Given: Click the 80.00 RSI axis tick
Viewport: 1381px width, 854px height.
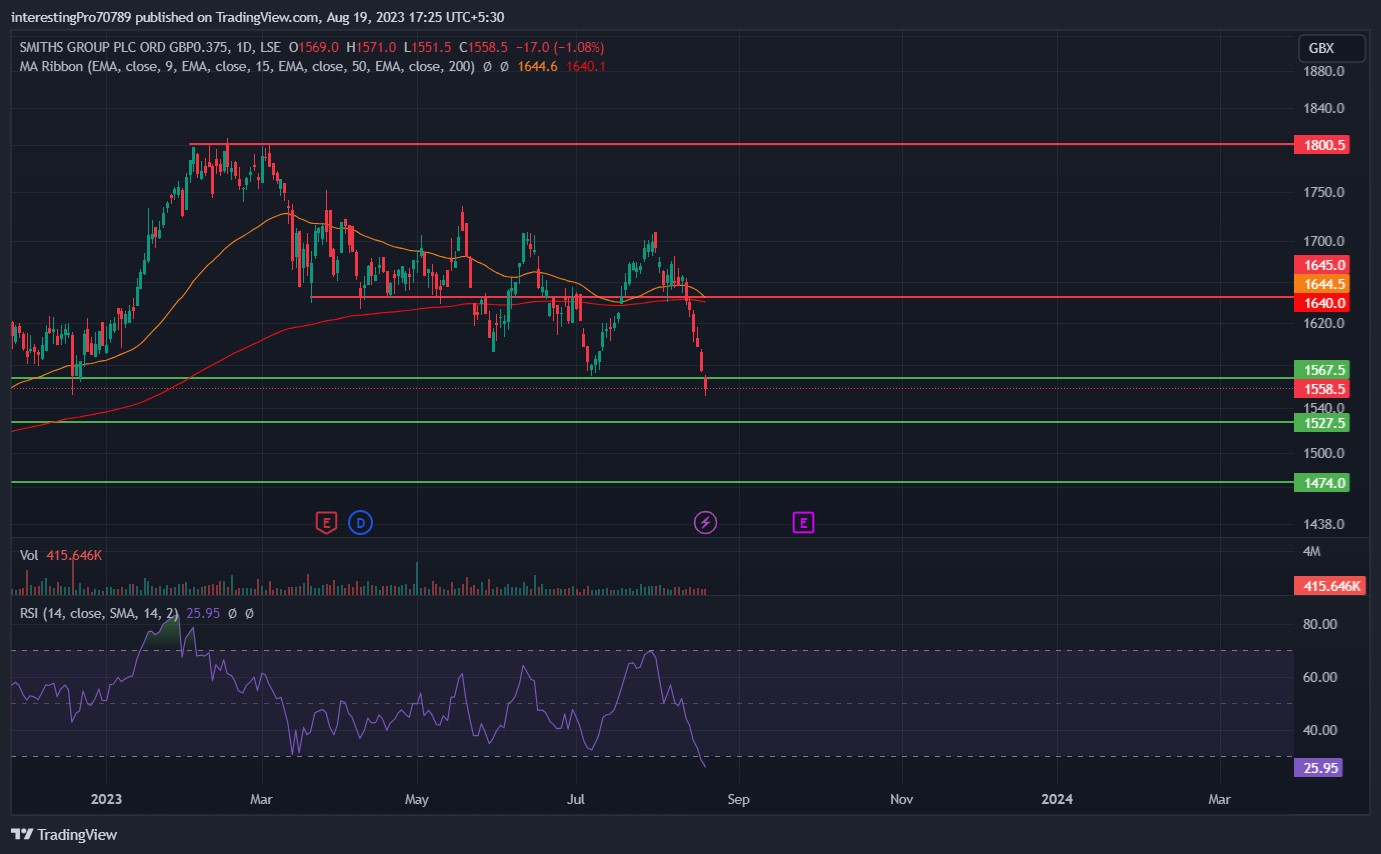Looking at the screenshot, I should click(x=1321, y=624).
